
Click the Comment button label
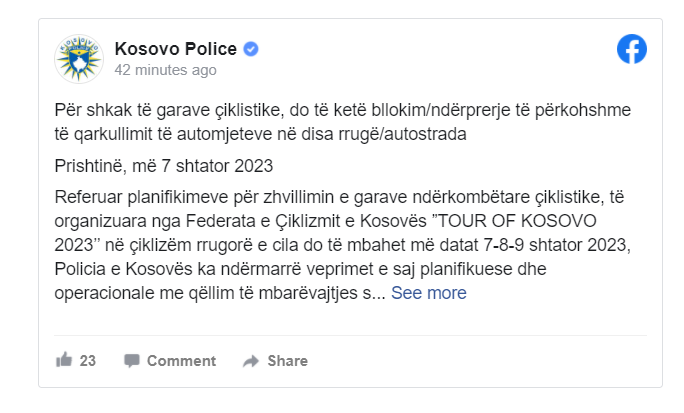(181, 361)
